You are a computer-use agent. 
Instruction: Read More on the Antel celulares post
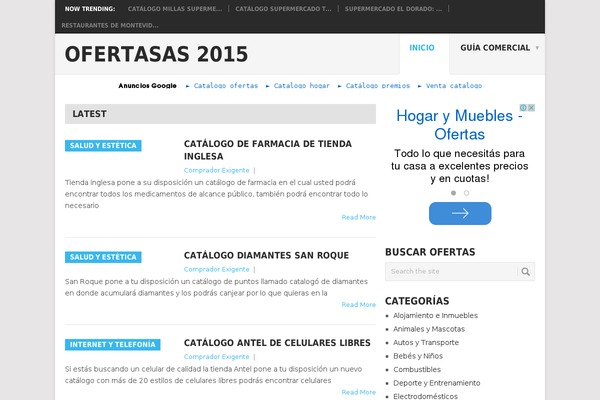tap(359, 392)
